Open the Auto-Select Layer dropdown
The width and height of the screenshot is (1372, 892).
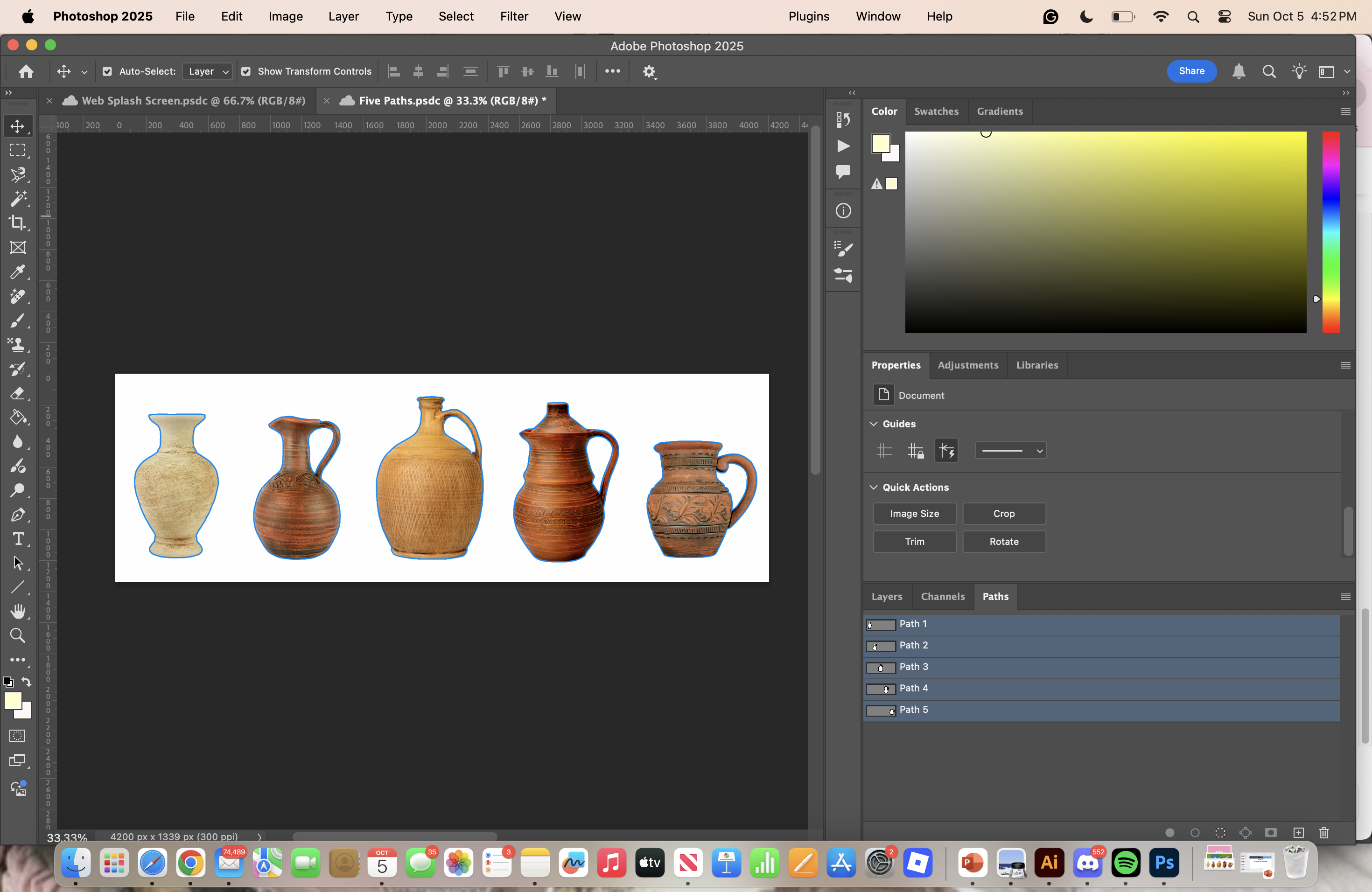click(x=208, y=71)
